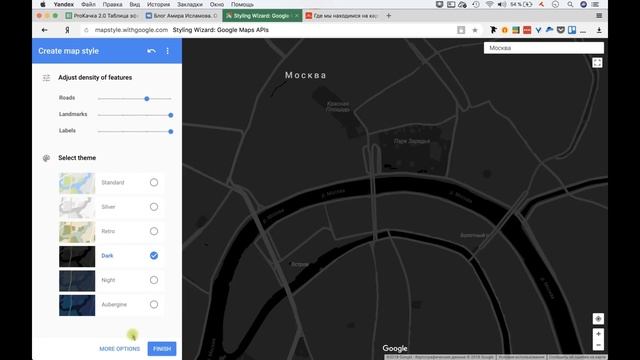Open the browser hamburger menu in tab bar
The image size is (640, 360).
(599, 16)
